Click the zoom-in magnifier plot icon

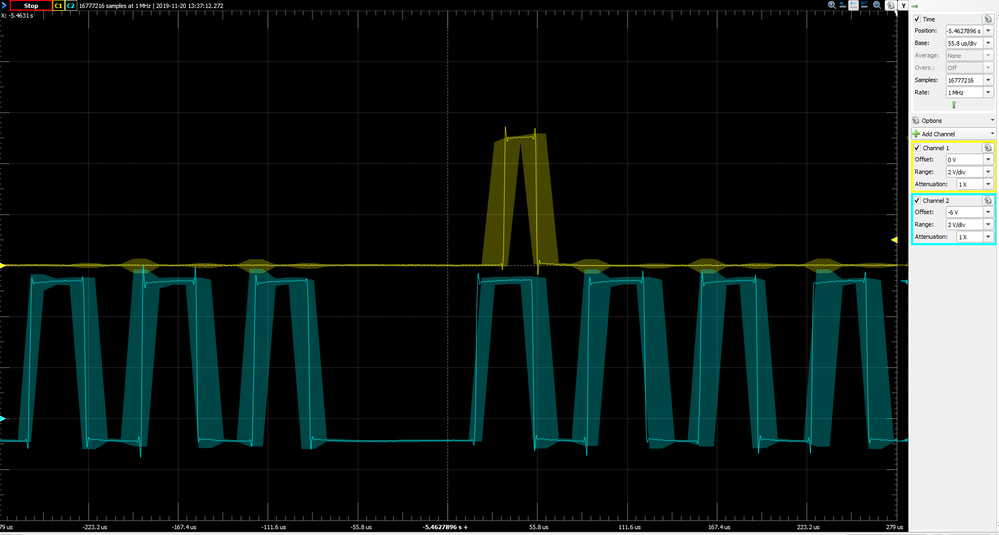click(x=831, y=5)
